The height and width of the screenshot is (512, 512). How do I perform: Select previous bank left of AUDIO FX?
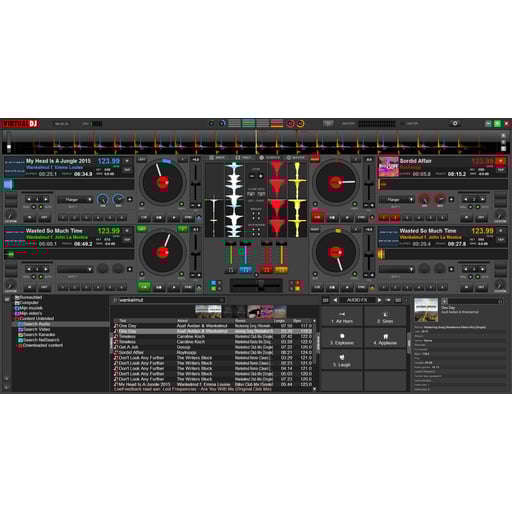[x=335, y=300]
